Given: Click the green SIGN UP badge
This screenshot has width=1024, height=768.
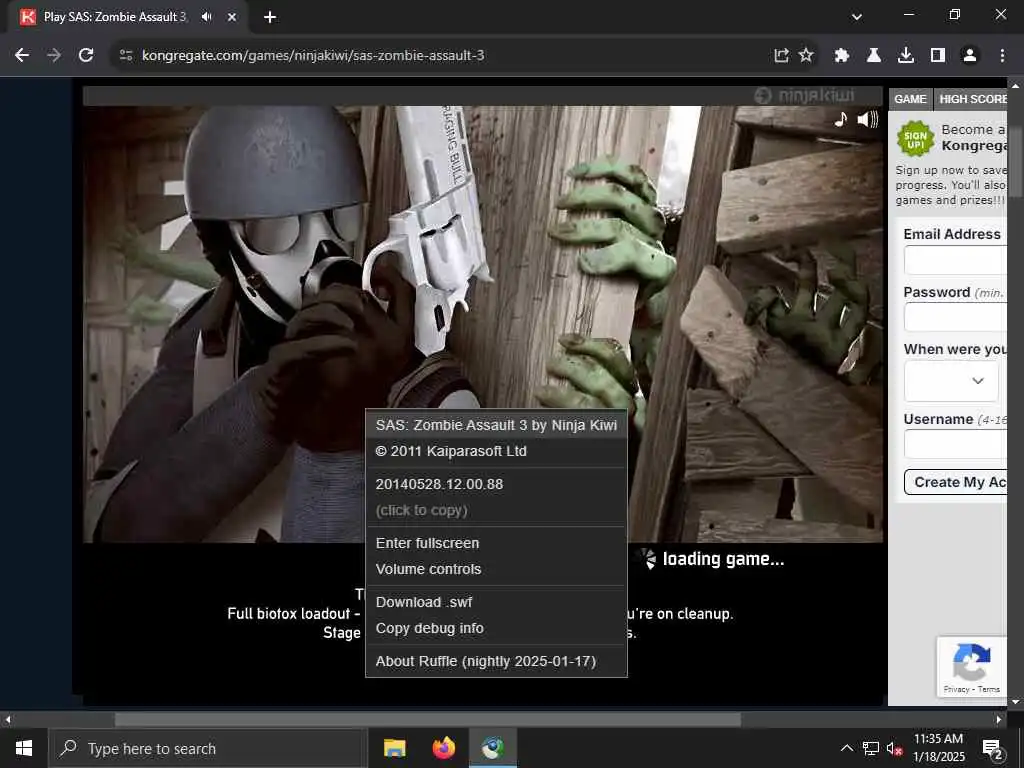Looking at the screenshot, I should [x=915, y=138].
